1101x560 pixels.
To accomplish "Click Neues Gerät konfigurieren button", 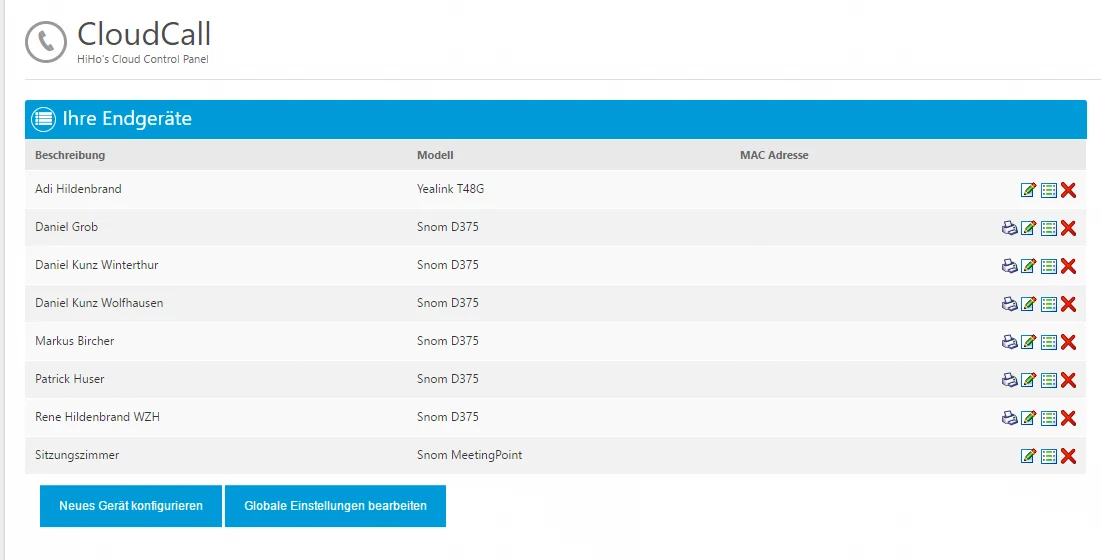I will [131, 506].
